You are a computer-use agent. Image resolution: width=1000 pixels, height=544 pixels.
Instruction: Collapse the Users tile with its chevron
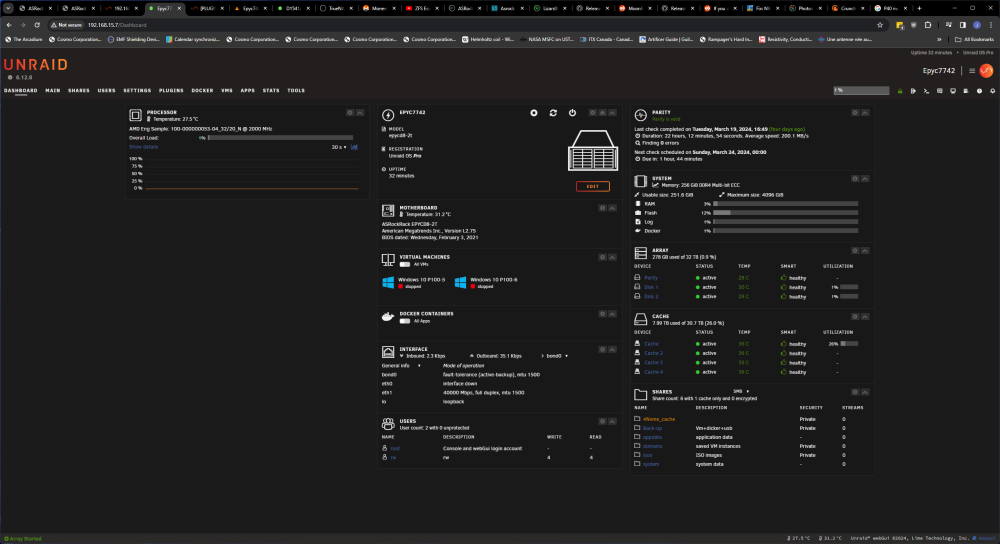[x=612, y=422]
